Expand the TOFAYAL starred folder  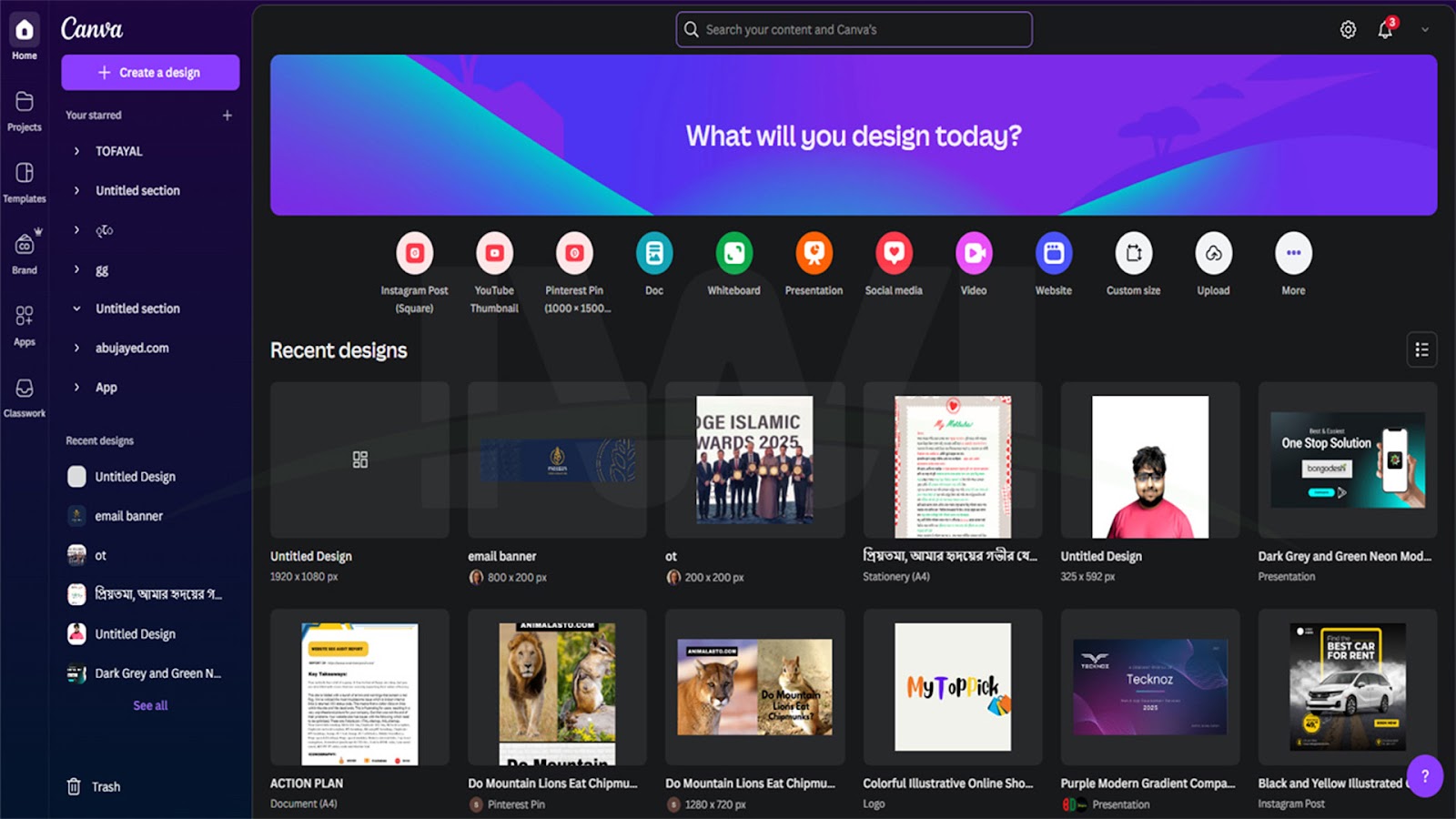[x=76, y=151]
